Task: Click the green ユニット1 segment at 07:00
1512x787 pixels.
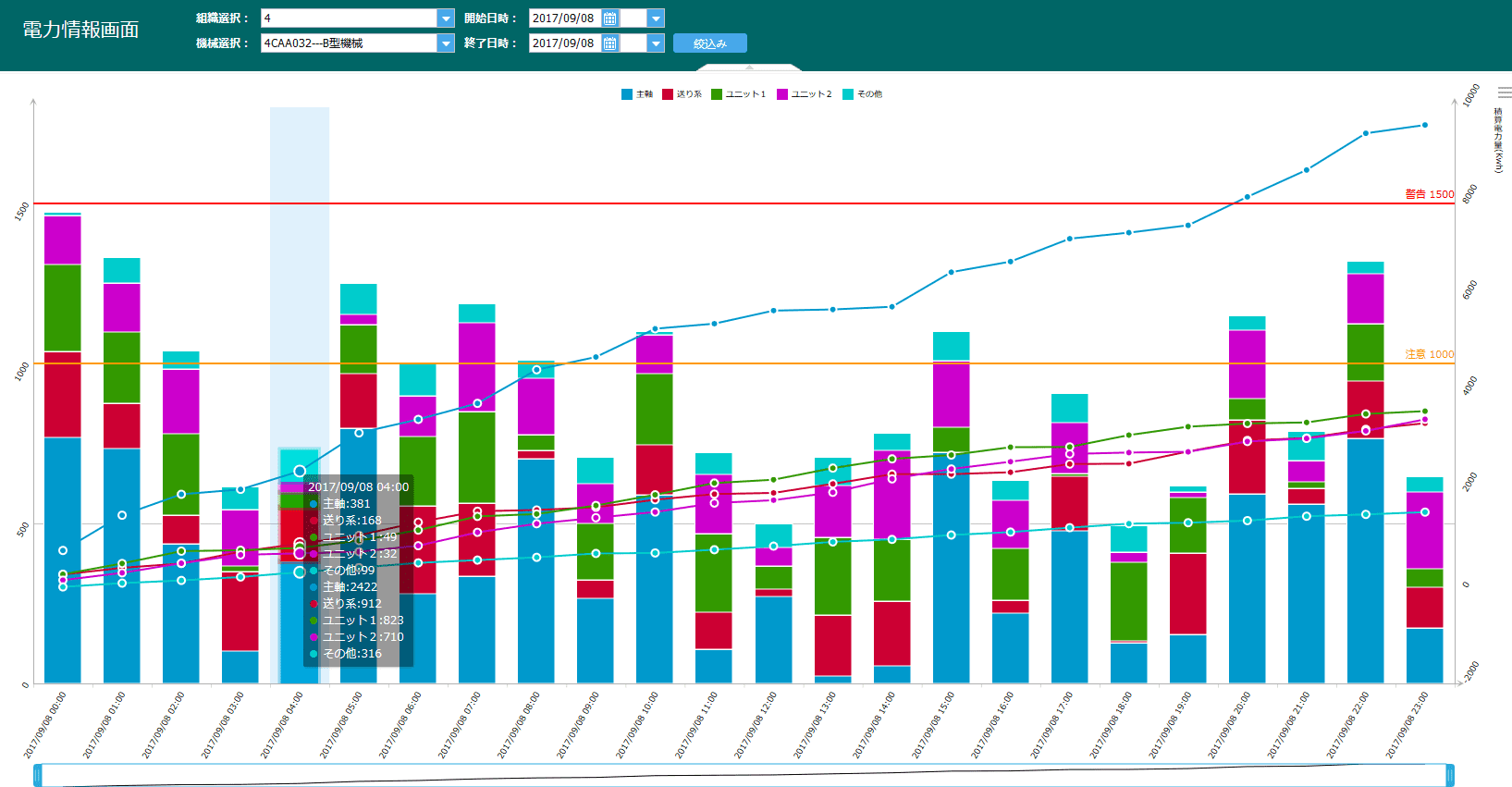Action: click(x=477, y=458)
